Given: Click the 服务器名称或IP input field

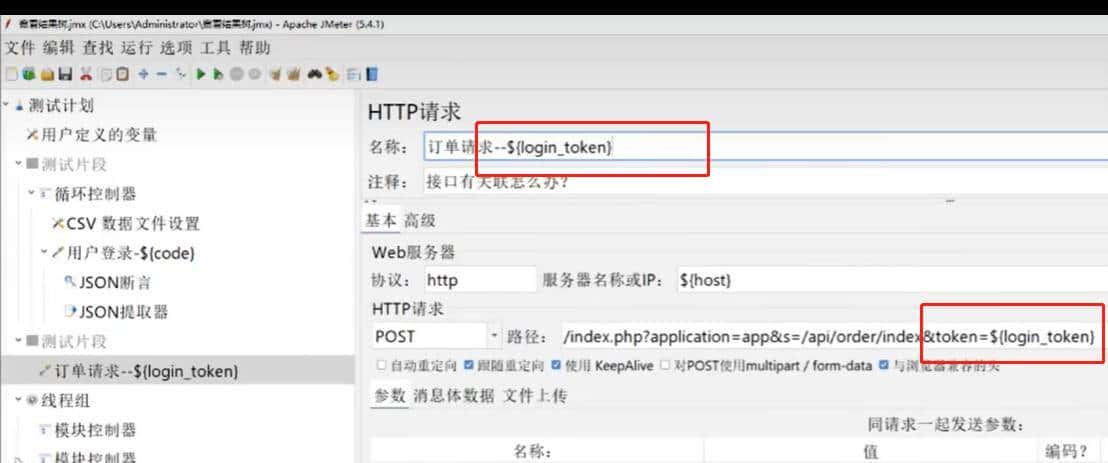Looking at the screenshot, I should coord(890,280).
